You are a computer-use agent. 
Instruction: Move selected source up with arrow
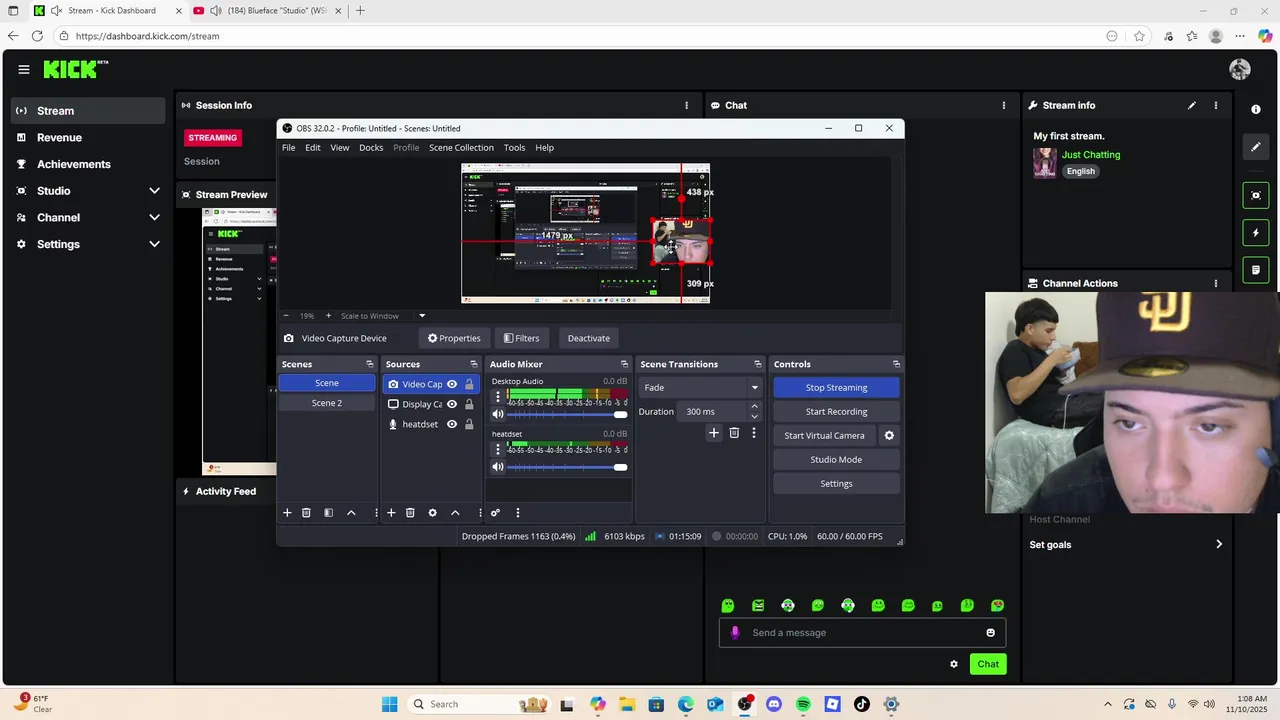click(x=455, y=513)
